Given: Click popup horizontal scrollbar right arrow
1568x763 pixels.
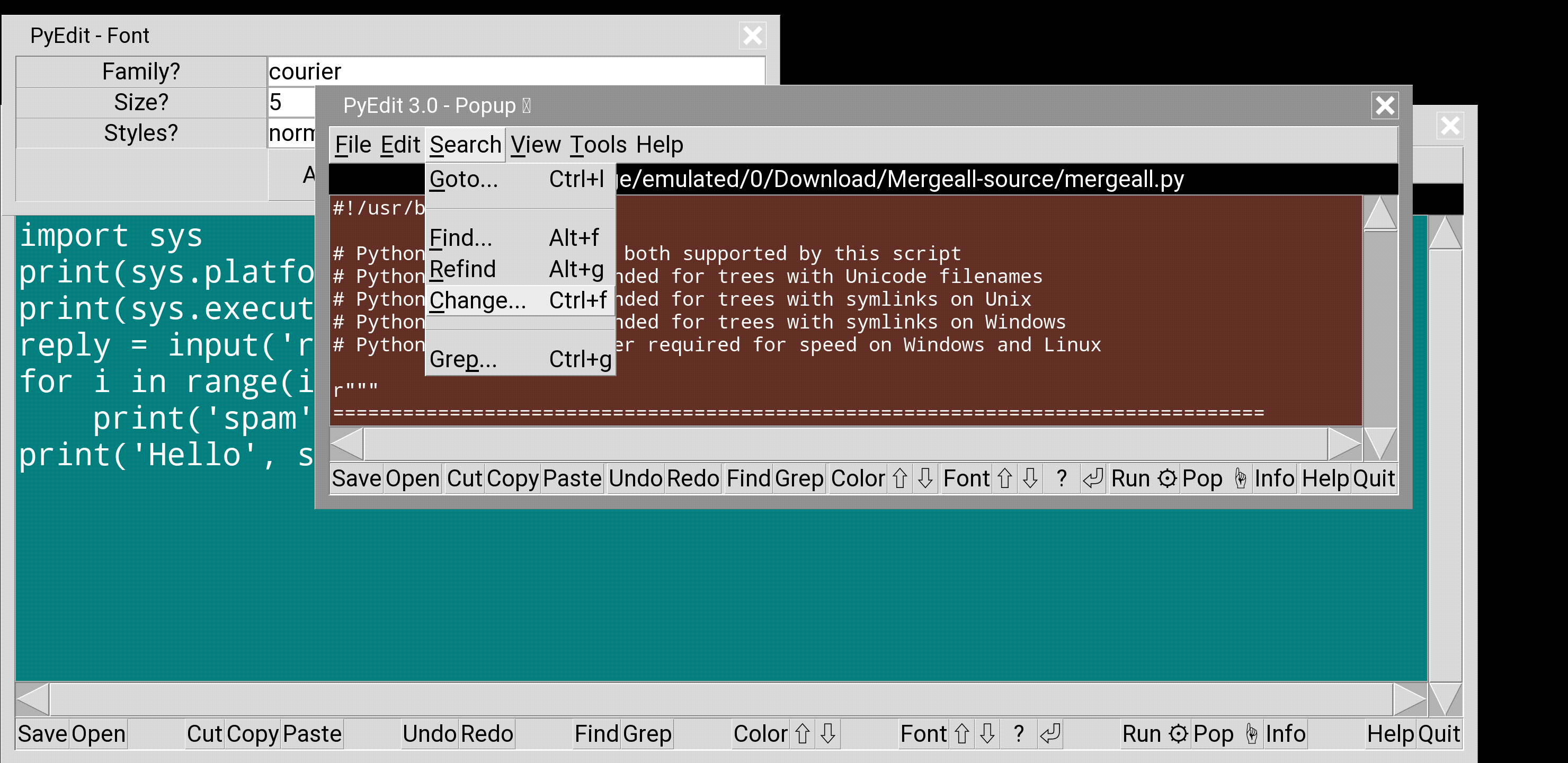Looking at the screenshot, I should click(1344, 444).
